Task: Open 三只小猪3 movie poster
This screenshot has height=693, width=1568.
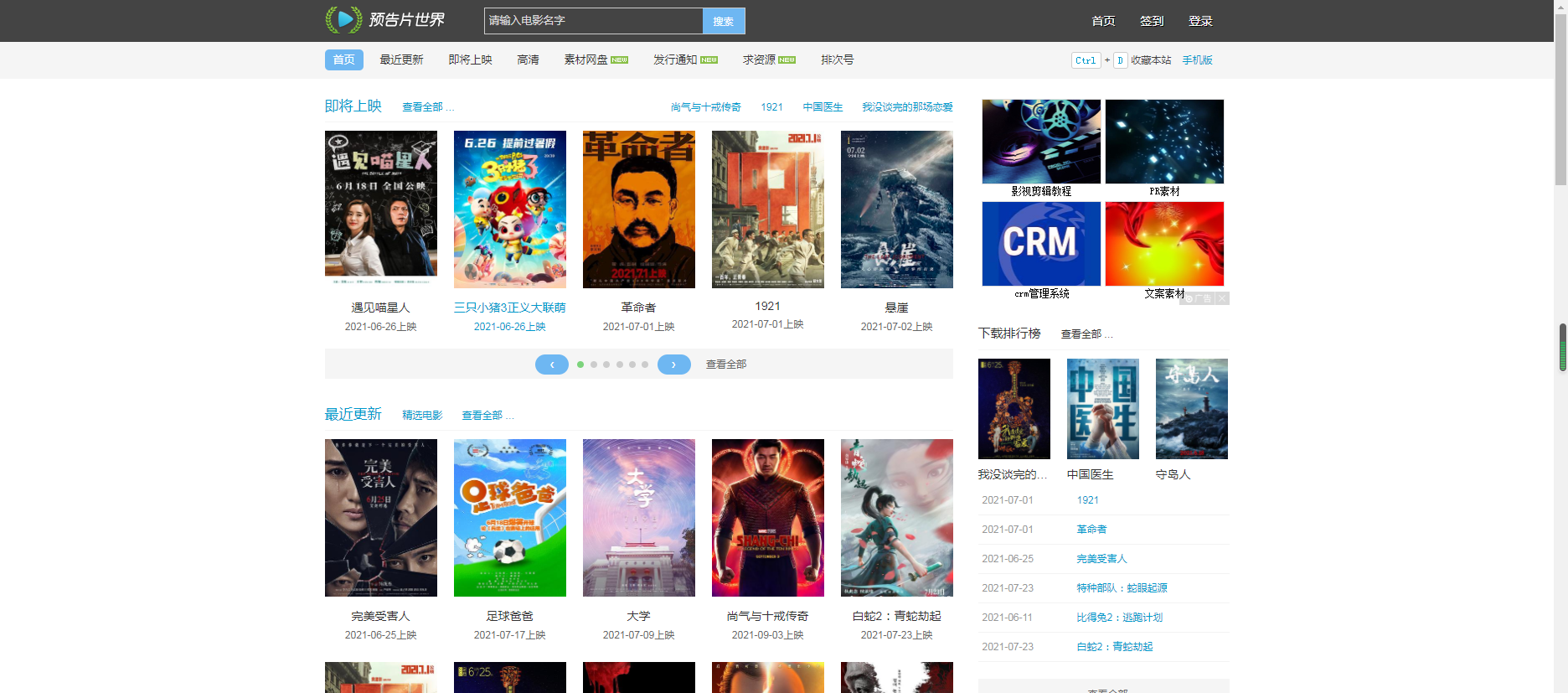Action: [x=510, y=209]
